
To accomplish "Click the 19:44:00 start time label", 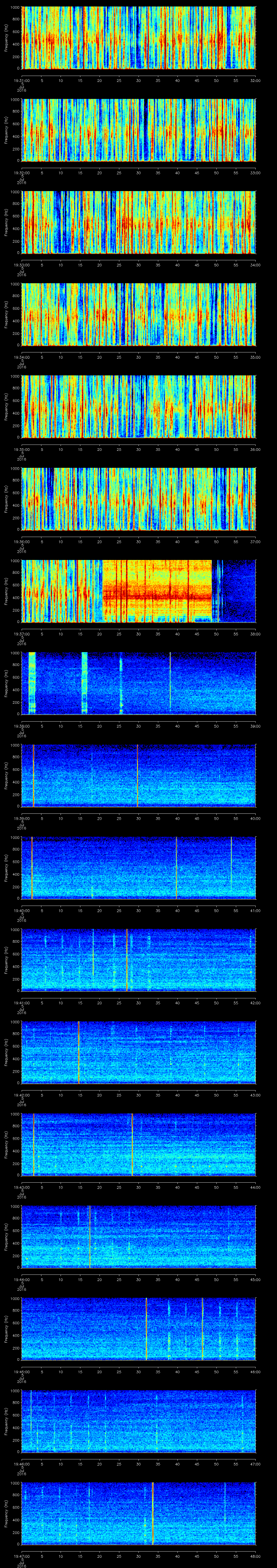I will click(x=22, y=1279).
